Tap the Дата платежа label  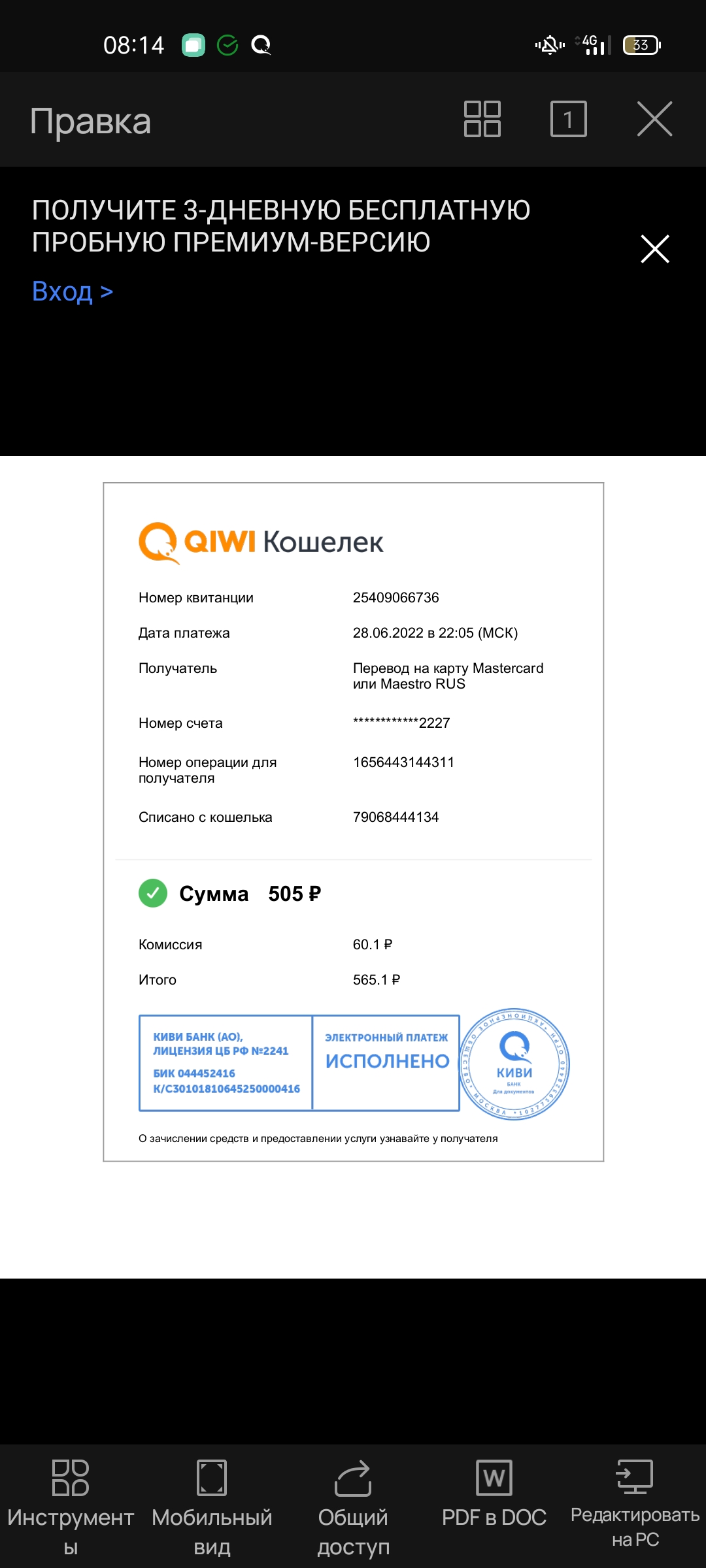[x=184, y=633]
